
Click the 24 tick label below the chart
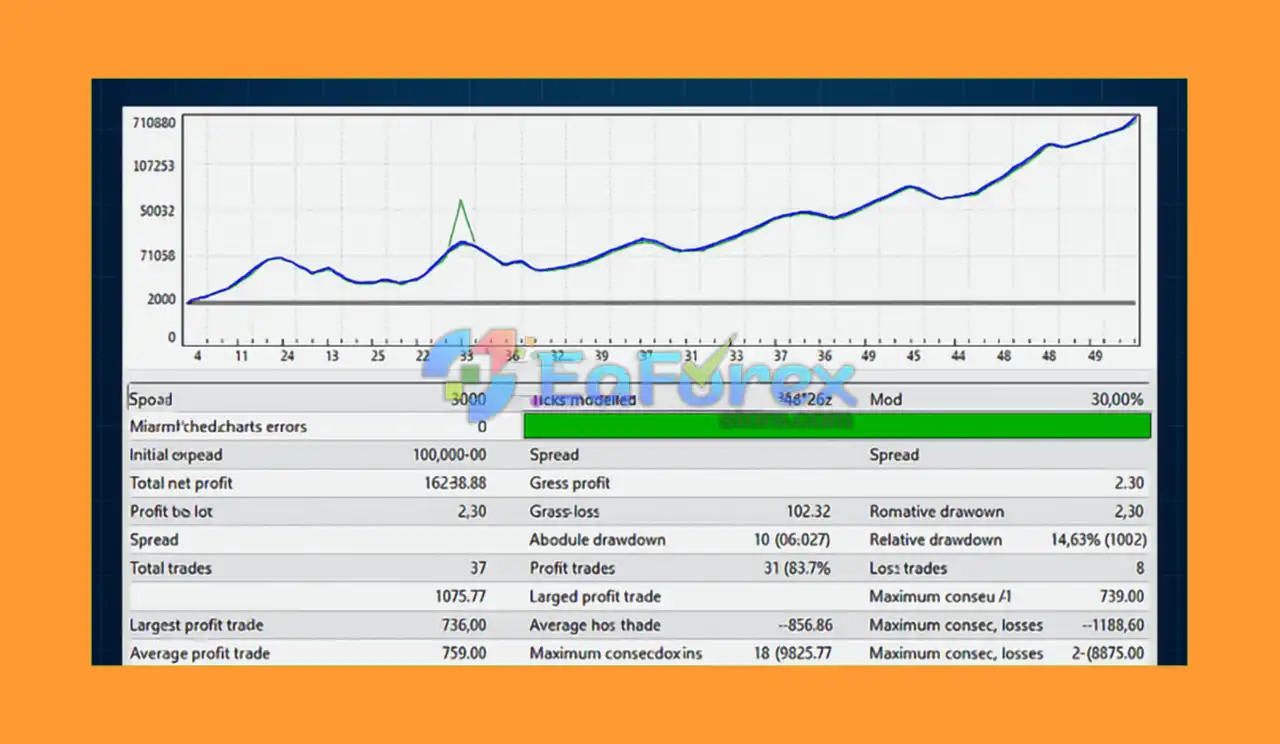[x=287, y=356]
